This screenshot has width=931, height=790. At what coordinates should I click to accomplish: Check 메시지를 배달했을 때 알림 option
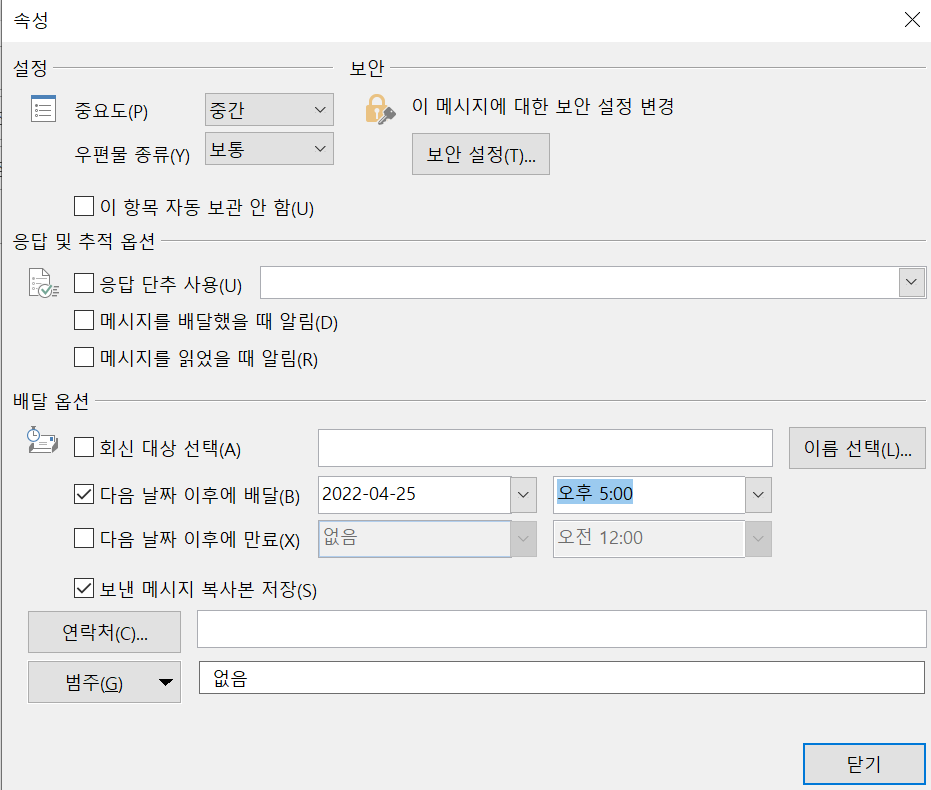tap(84, 321)
